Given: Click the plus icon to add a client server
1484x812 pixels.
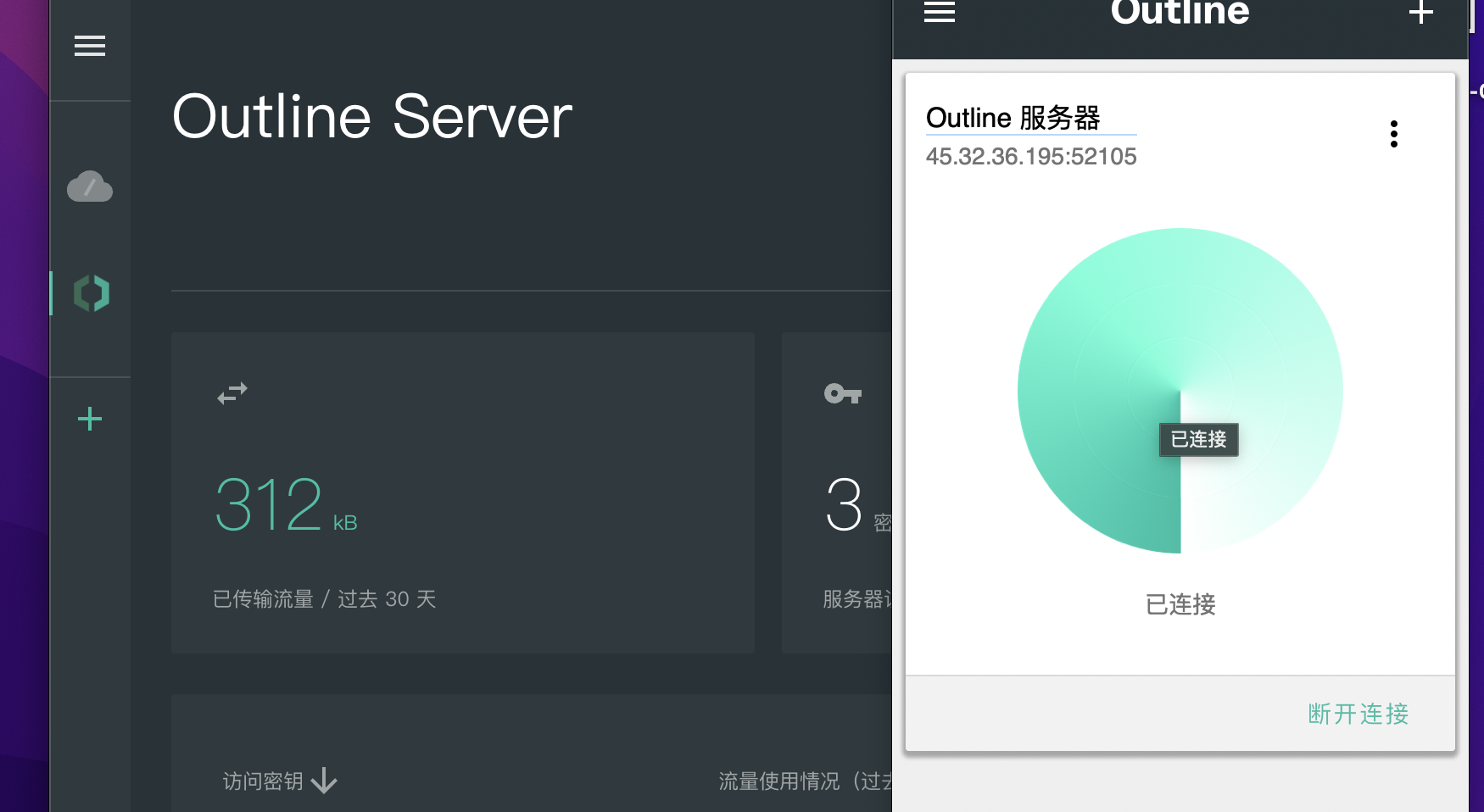Looking at the screenshot, I should pyautogui.click(x=1420, y=13).
